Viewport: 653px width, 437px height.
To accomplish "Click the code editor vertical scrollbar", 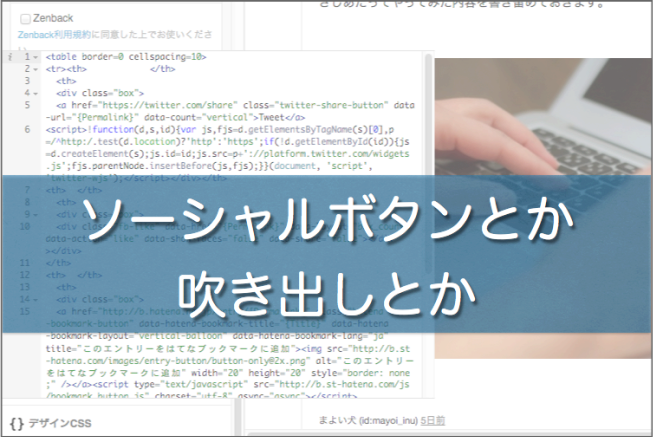I will [x=428, y=162].
